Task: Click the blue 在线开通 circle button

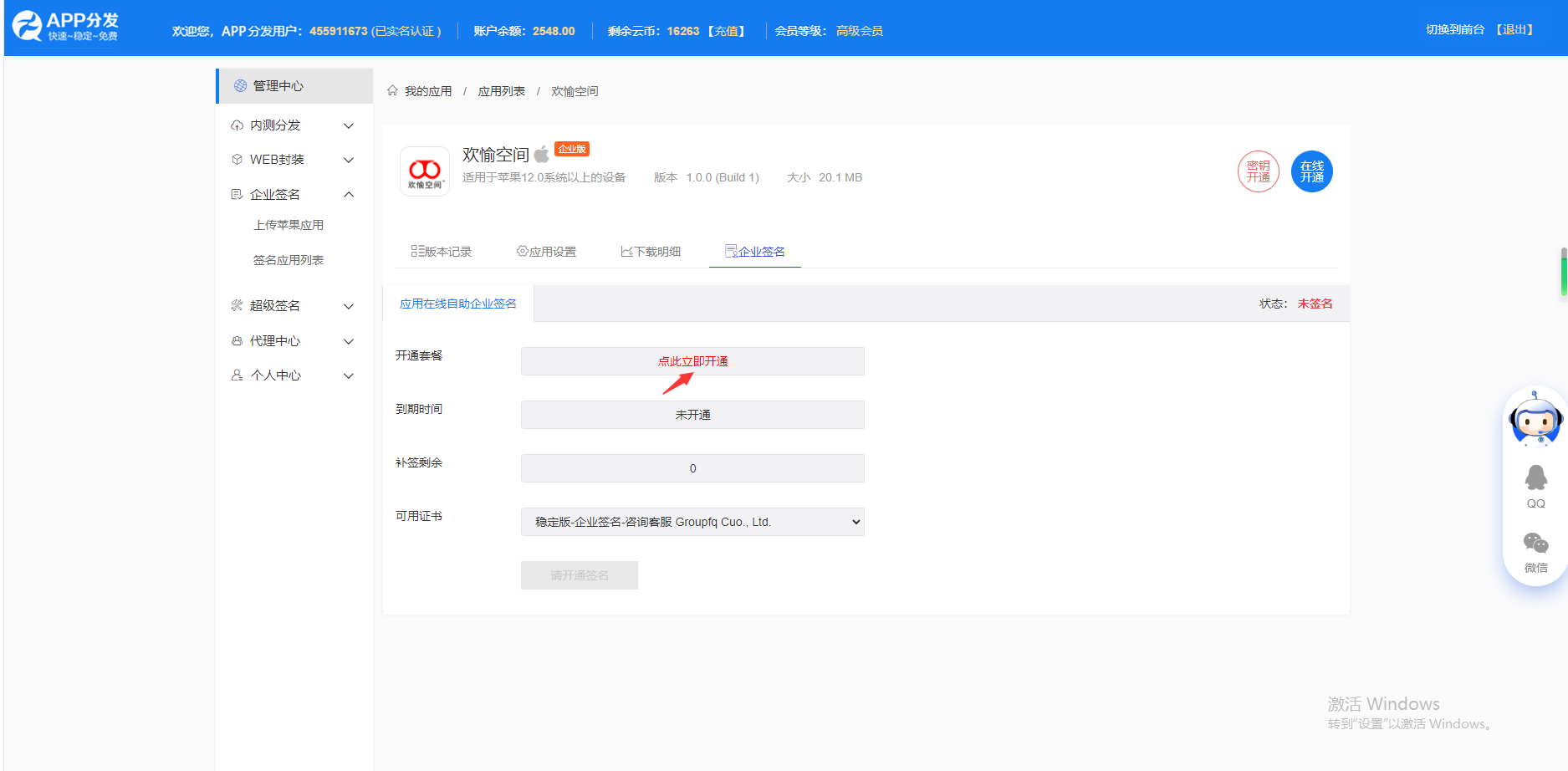Action: tap(1311, 171)
